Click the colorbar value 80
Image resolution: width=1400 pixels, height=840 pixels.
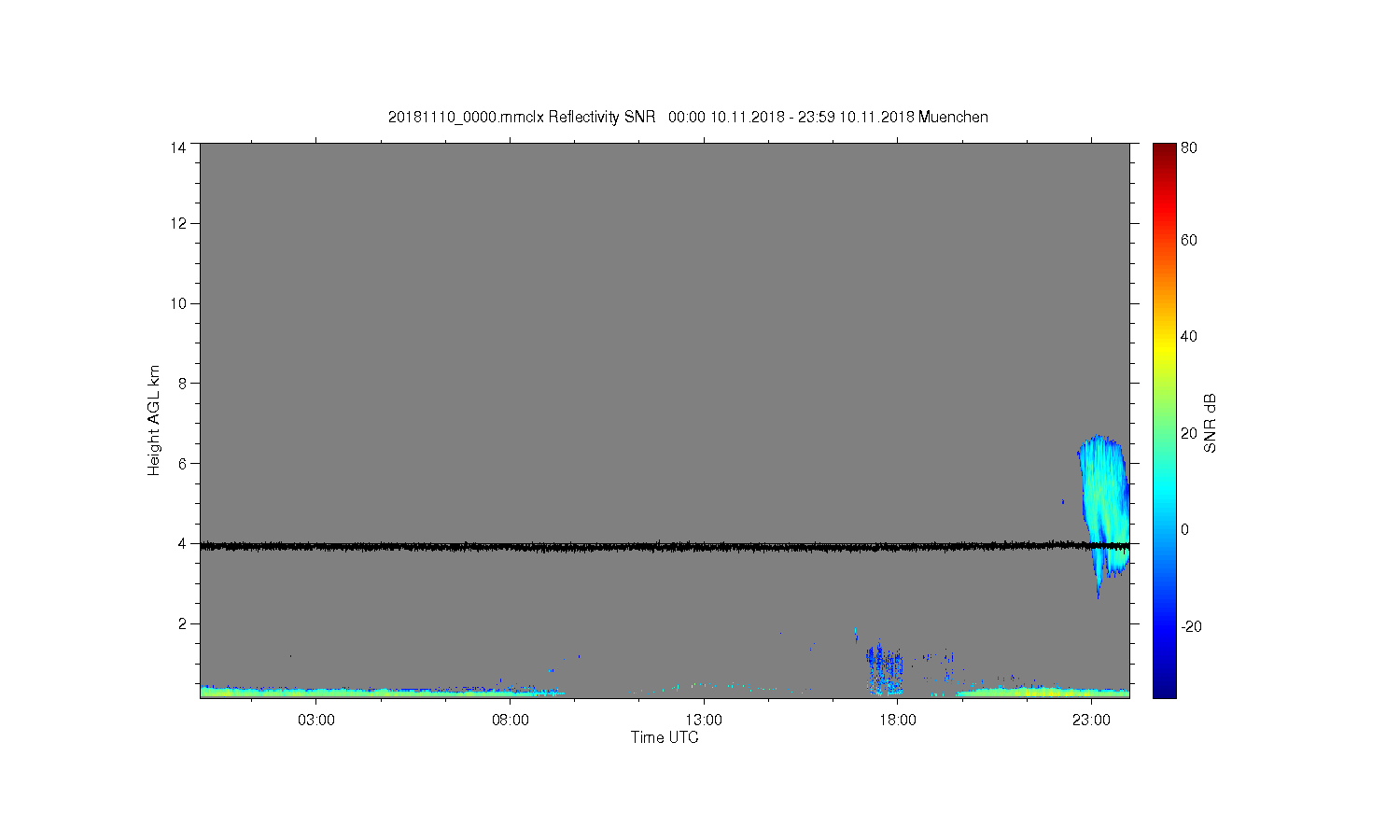tap(1189, 147)
